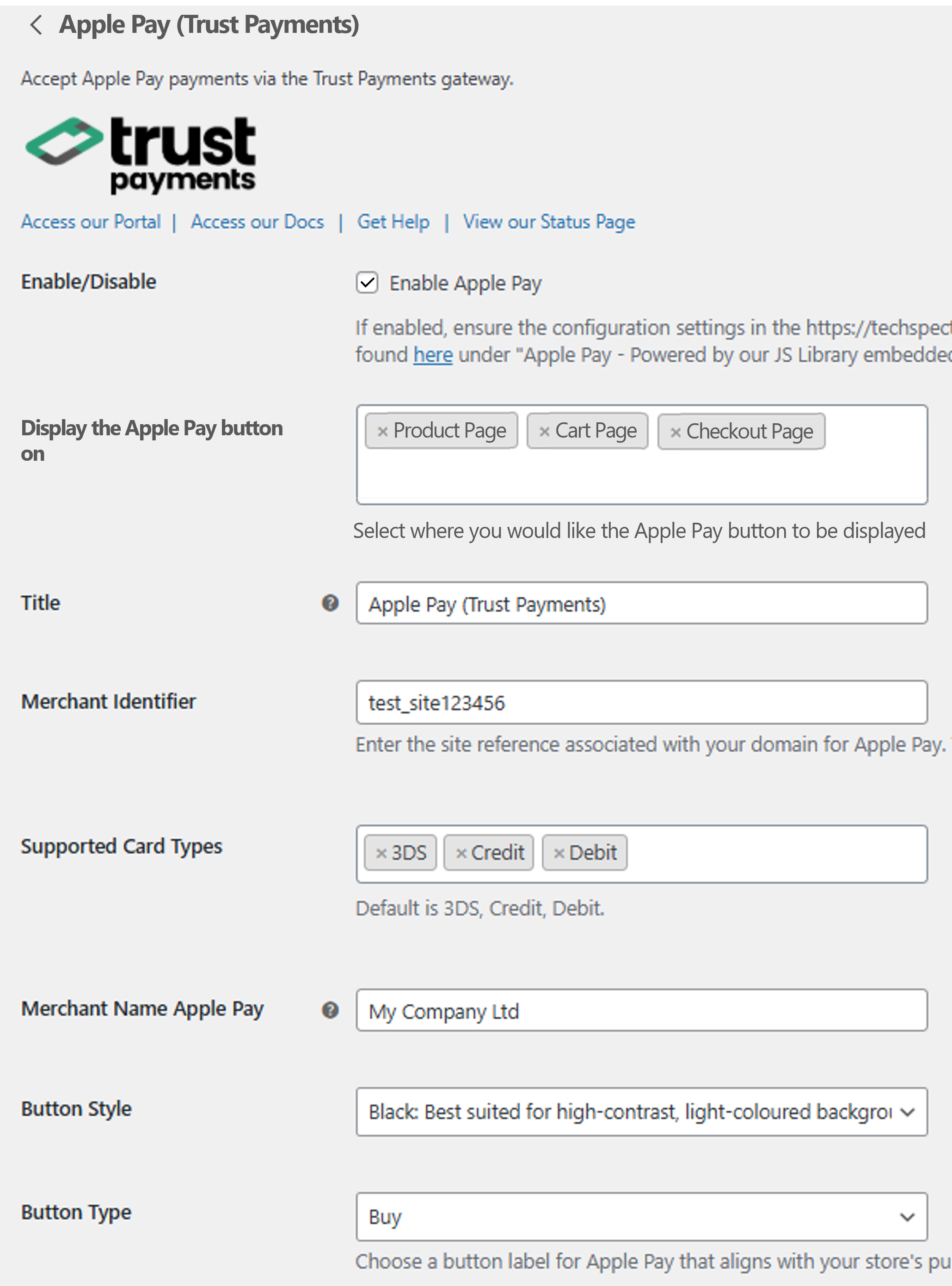
Task: Click the Get Help link
Action: click(x=393, y=222)
